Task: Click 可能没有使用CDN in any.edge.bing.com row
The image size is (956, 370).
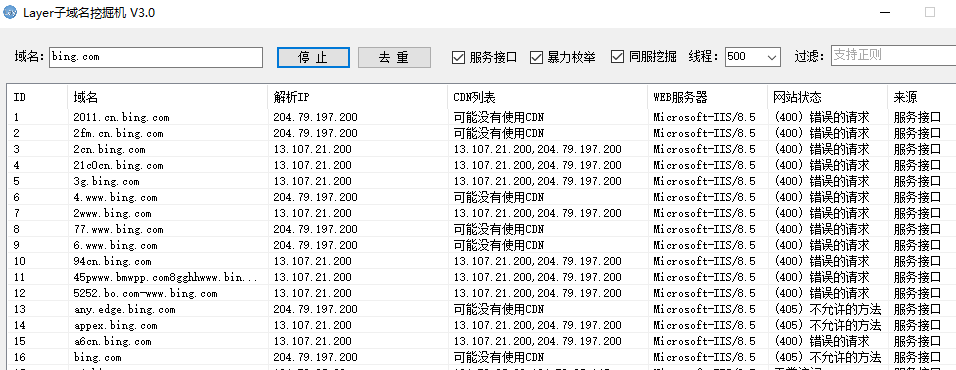Action: coord(499,310)
